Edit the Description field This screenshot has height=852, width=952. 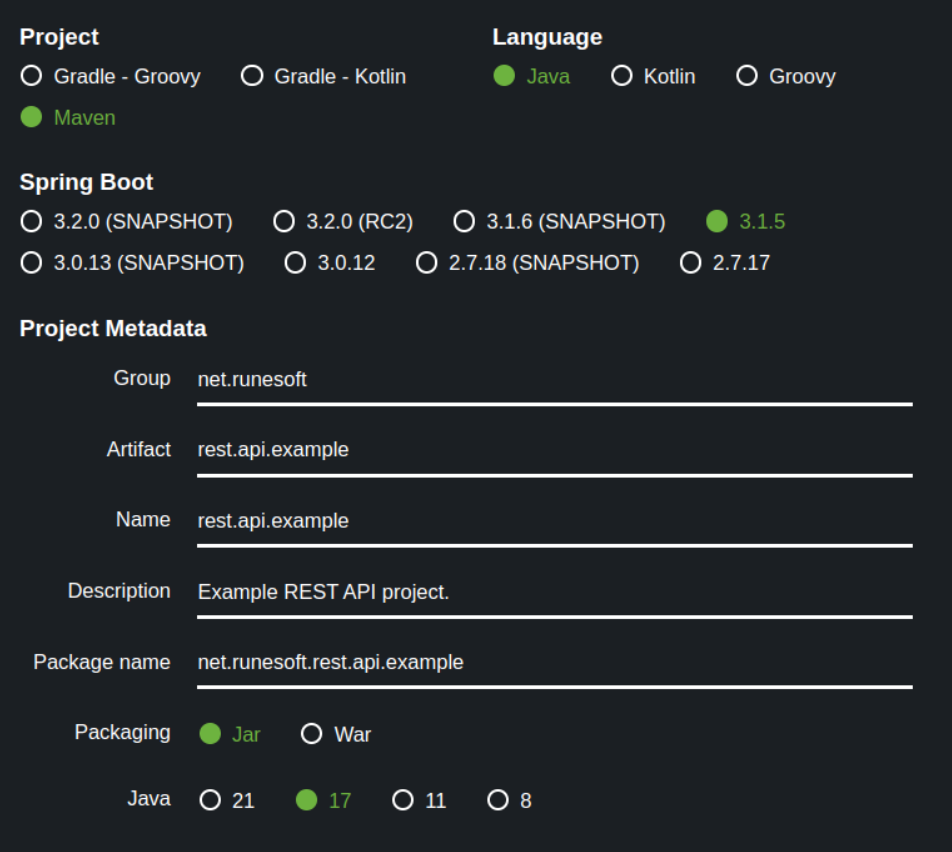pyautogui.click(x=554, y=592)
